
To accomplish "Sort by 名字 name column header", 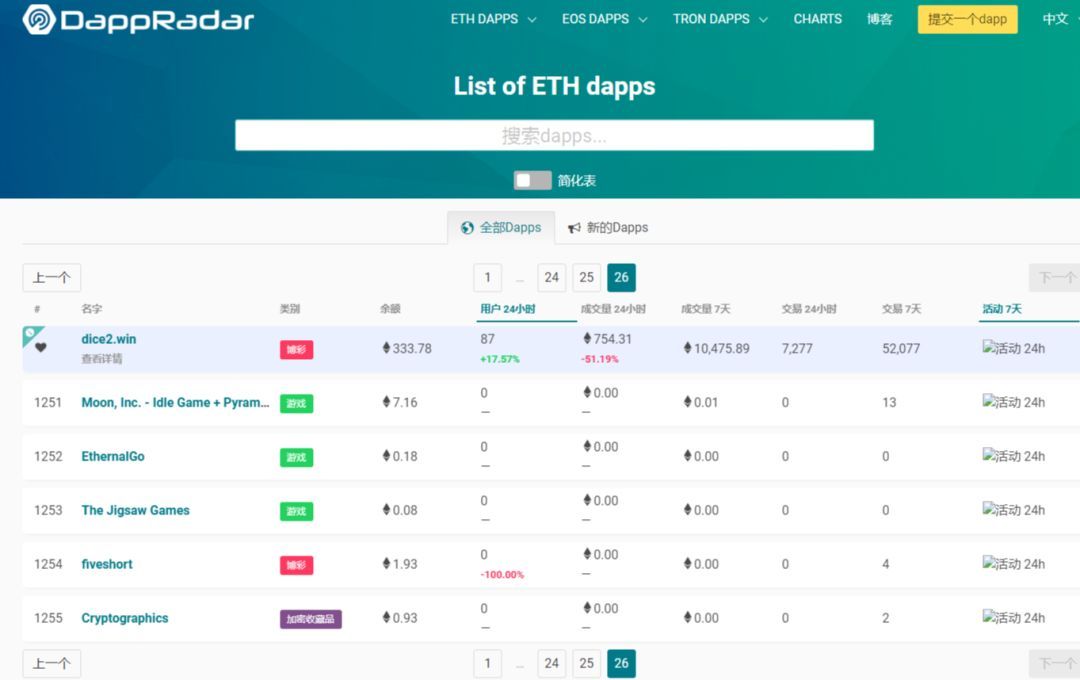I will click(92, 309).
